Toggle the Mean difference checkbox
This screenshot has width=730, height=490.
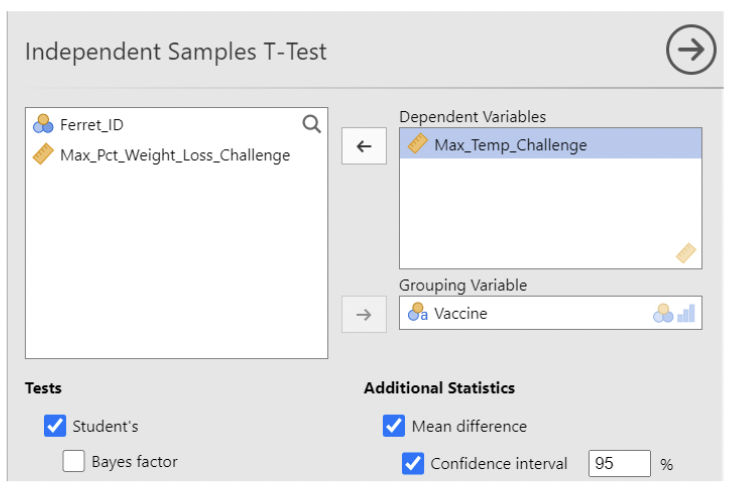click(x=394, y=426)
